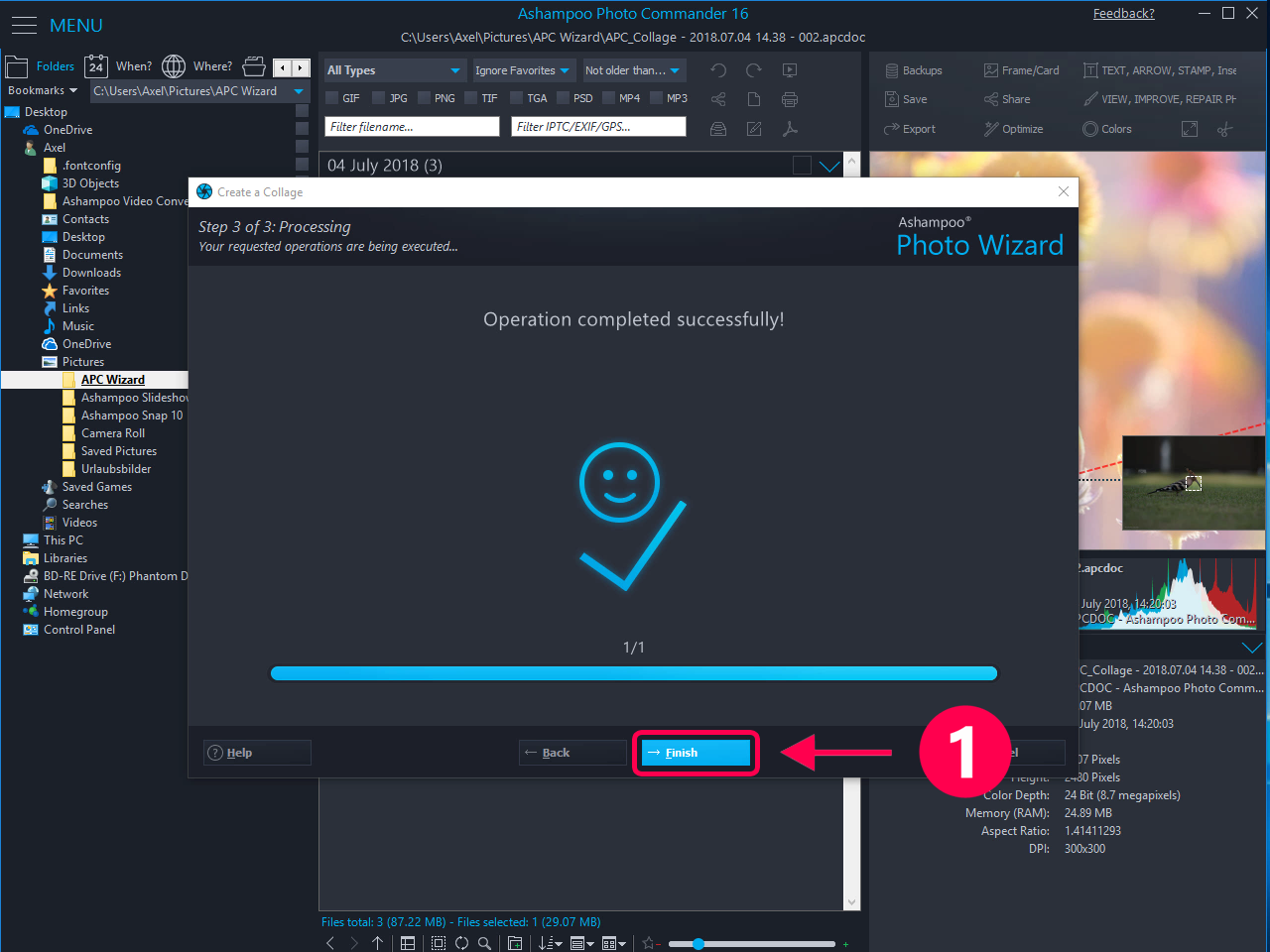Click the magnifier search icon
Viewport: 1270px width, 952px height.
click(x=484, y=943)
